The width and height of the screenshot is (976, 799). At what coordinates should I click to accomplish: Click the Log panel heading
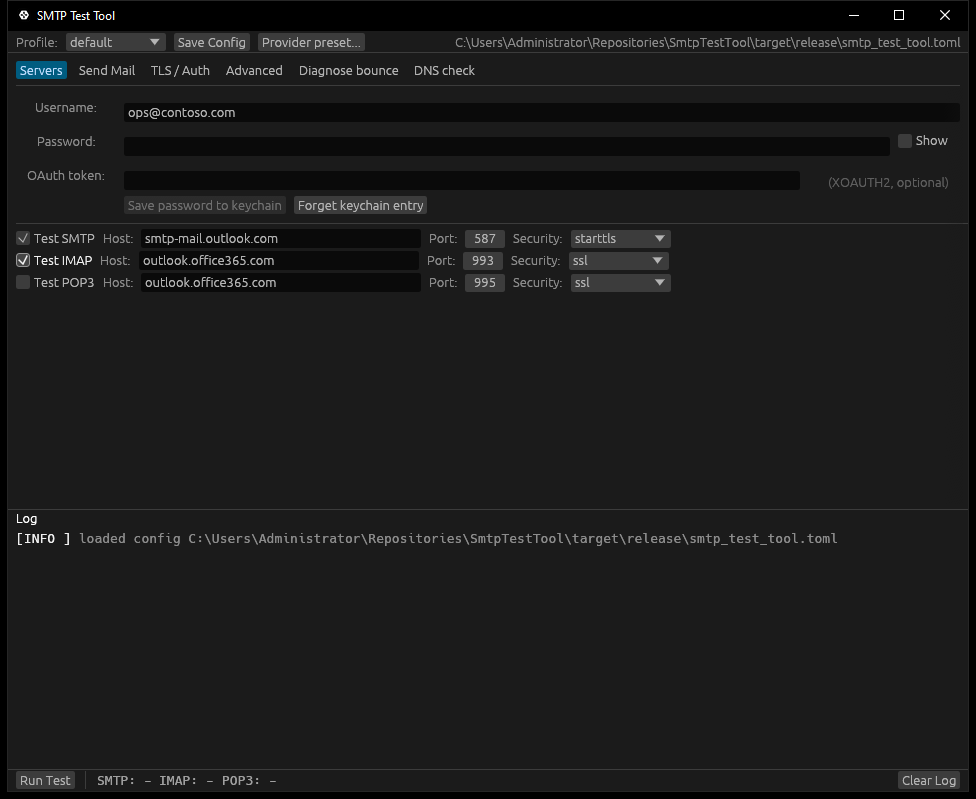[x=26, y=518]
